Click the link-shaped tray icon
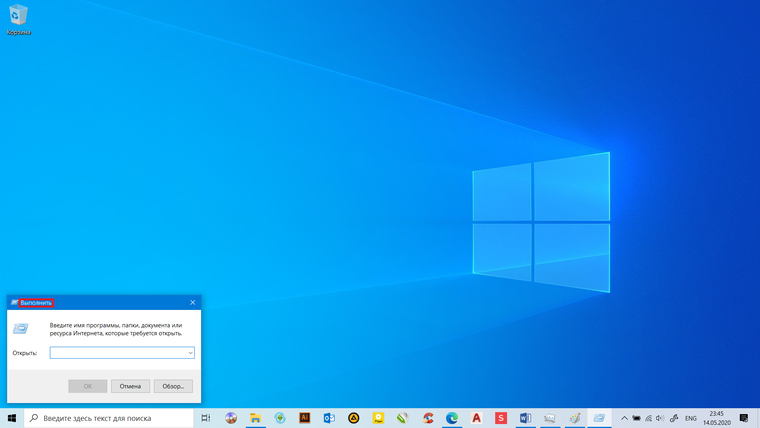 point(674,418)
